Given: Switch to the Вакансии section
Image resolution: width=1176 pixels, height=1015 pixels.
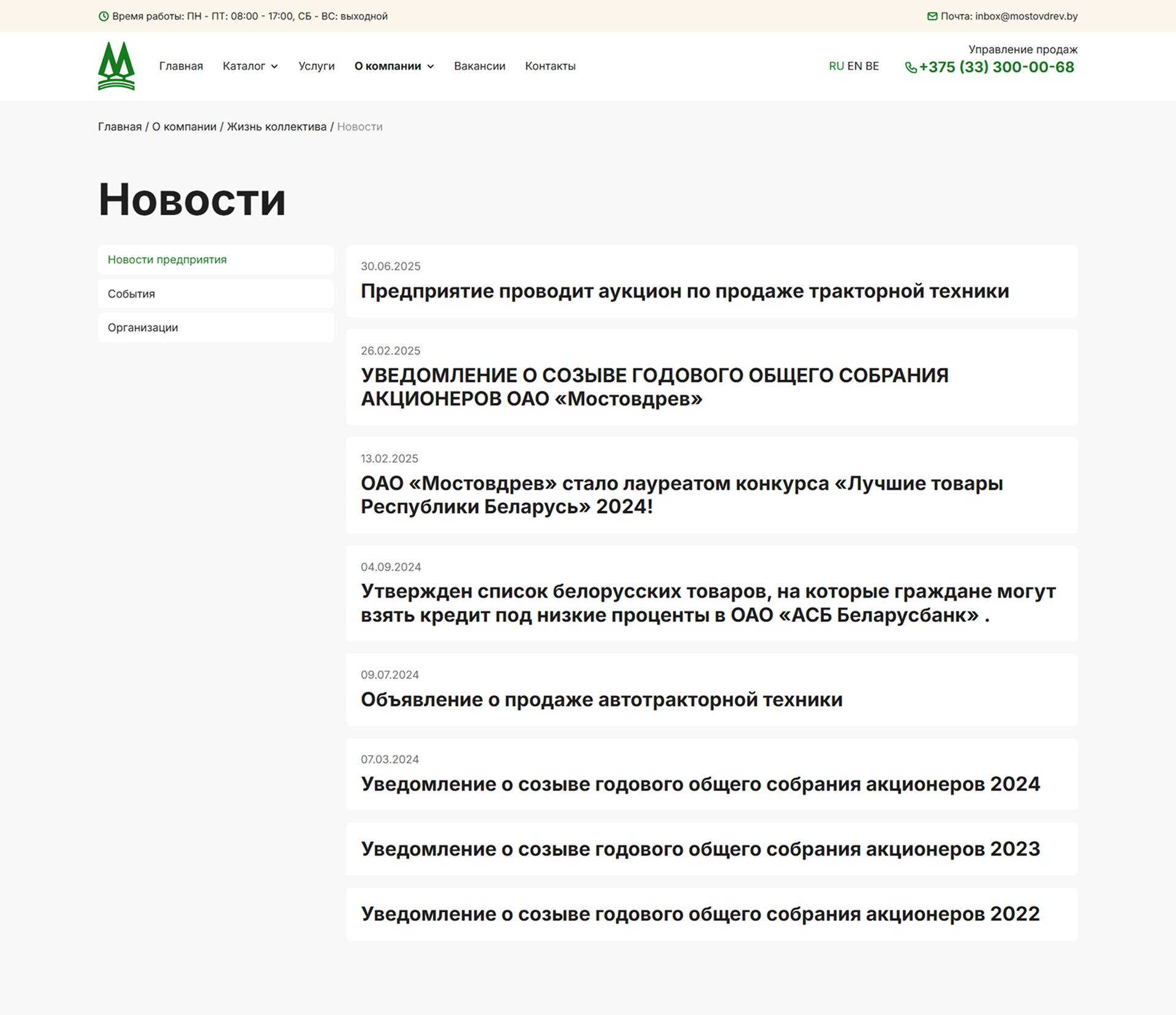Looking at the screenshot, I should point(479,66).
